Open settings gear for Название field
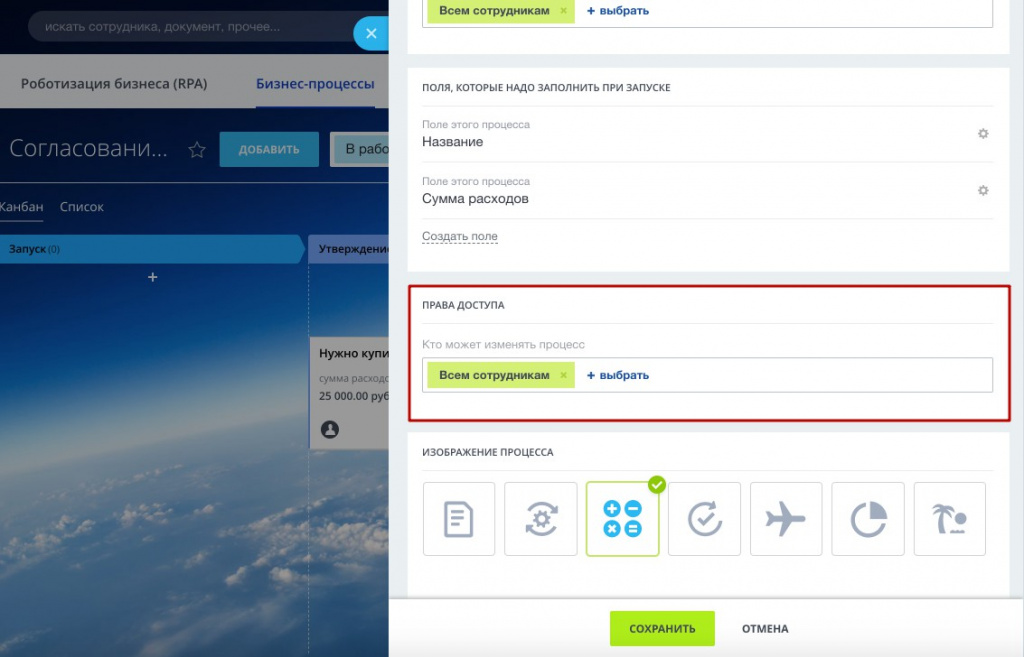Viewport: 1024px width, 657px height. click(983, 134)
